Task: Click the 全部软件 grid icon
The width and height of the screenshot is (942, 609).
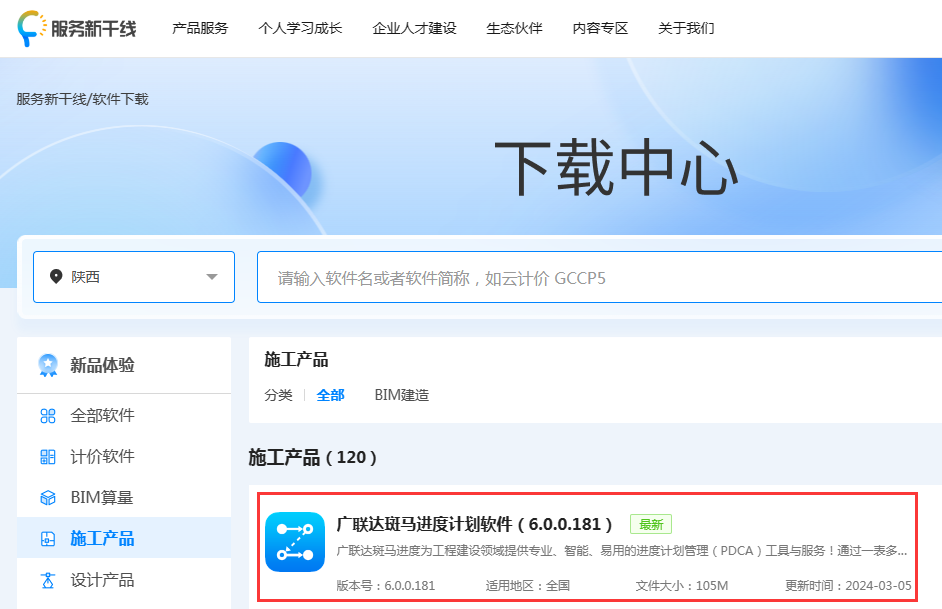Action: [x=48, y=416]
